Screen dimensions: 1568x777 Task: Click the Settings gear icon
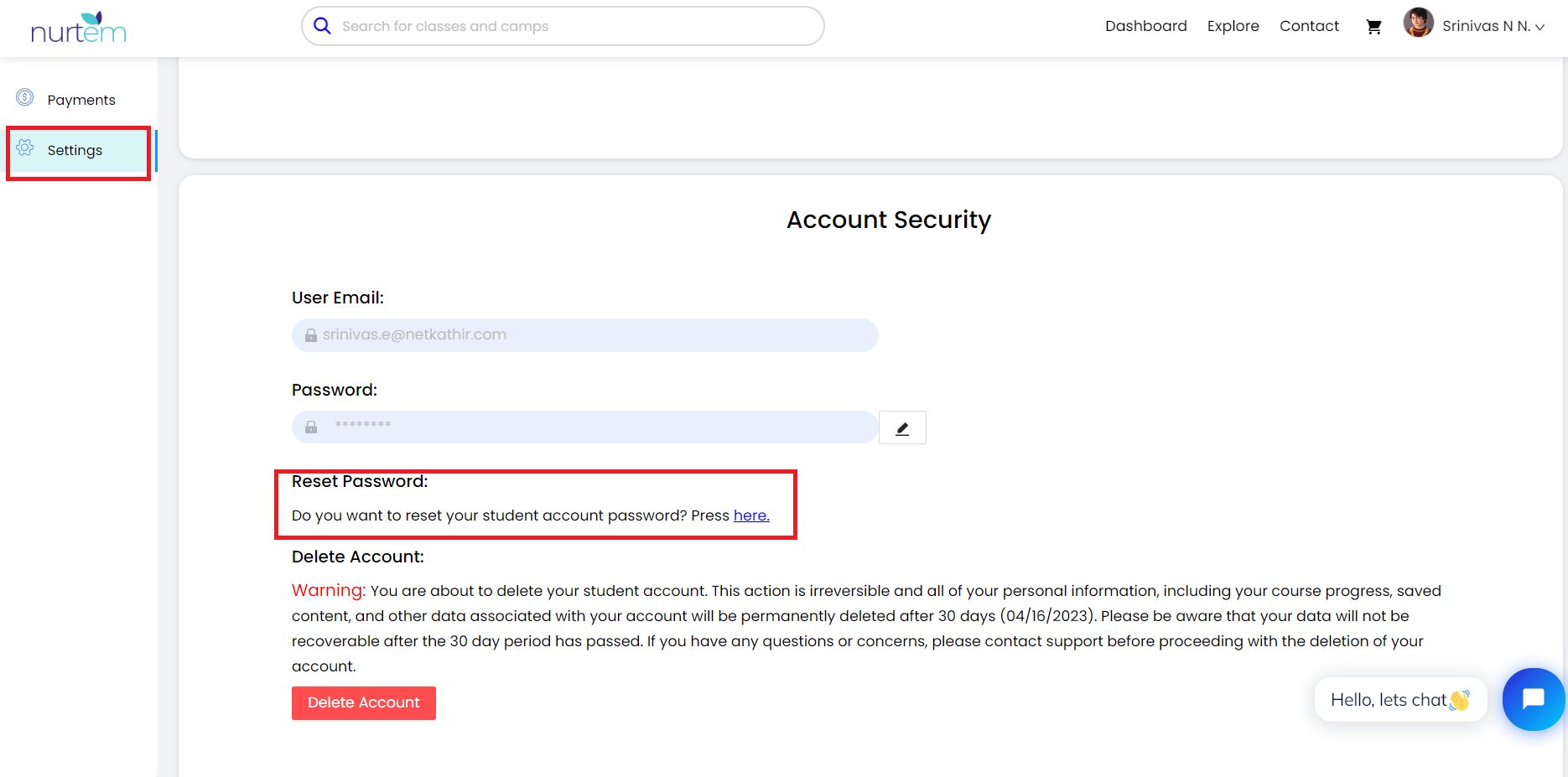tap(25, 148)
